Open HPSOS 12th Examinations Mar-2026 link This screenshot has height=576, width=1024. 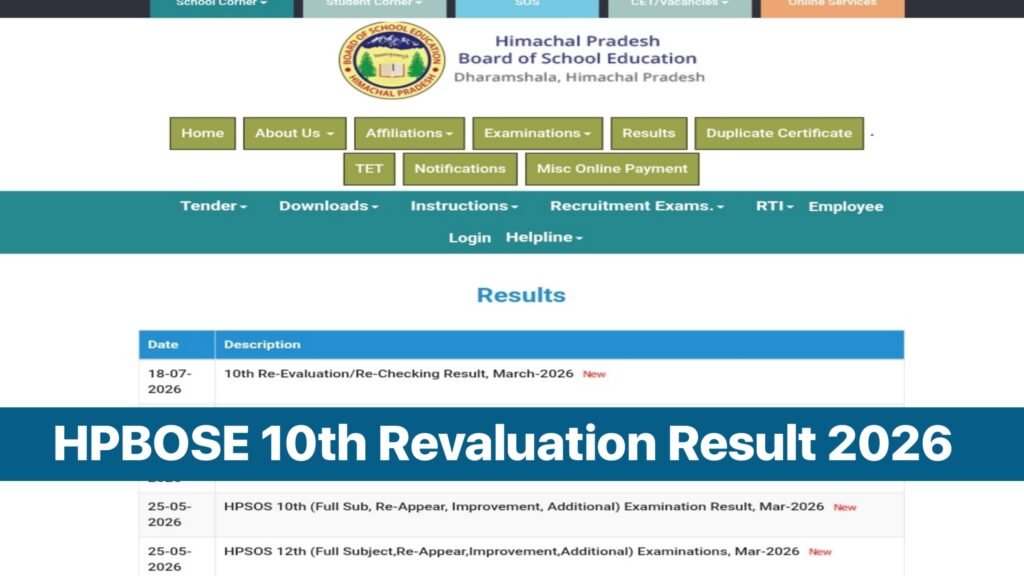pos(511,551)
